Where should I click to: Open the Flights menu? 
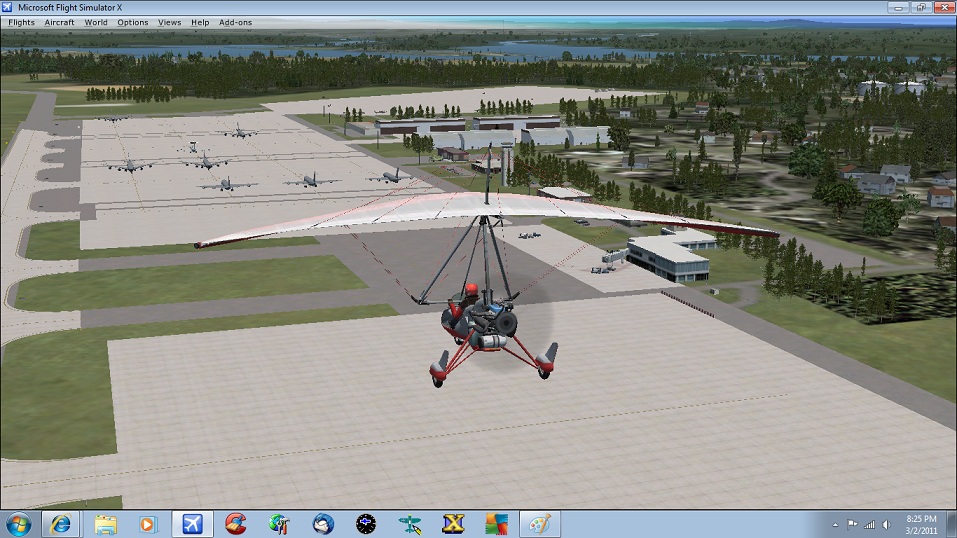point(21,22)
